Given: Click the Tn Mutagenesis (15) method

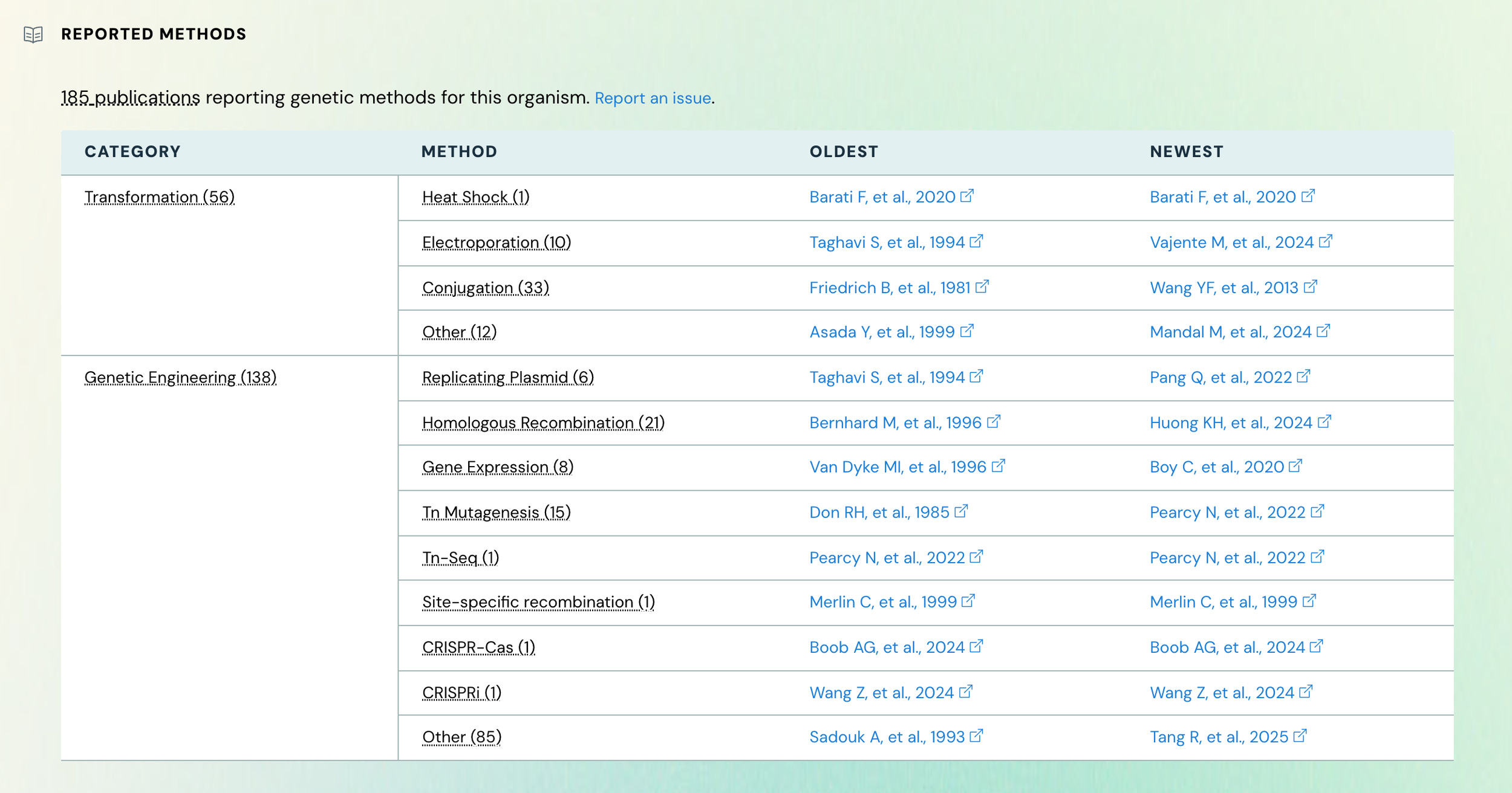Looking at the screenshot, I should point(496,512).
